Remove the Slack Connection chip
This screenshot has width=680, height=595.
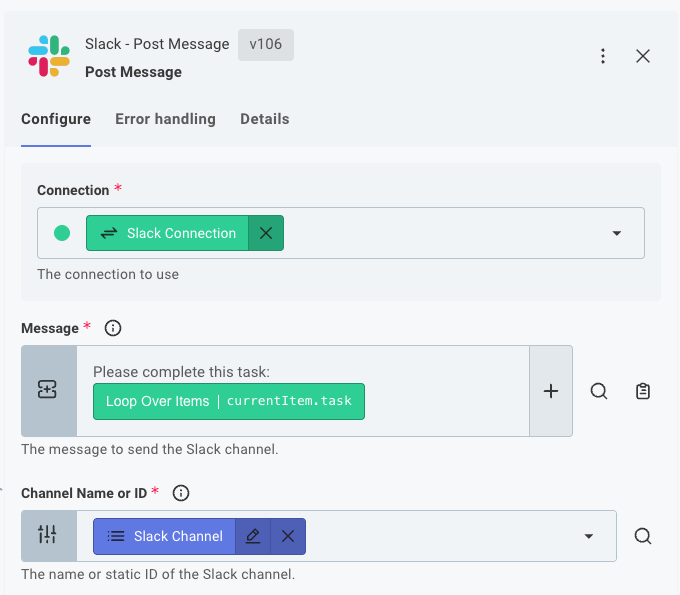(x=266, y=233)
